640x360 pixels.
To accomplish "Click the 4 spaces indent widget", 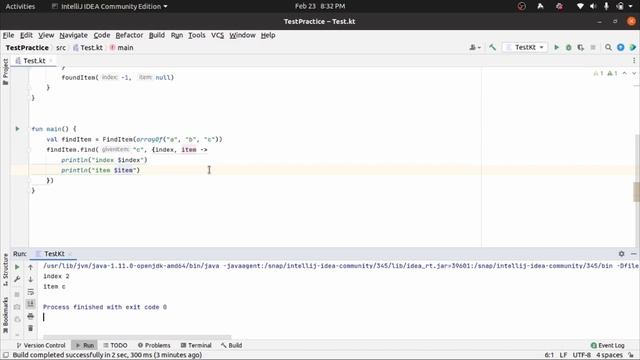I will (x=609, y=355).
